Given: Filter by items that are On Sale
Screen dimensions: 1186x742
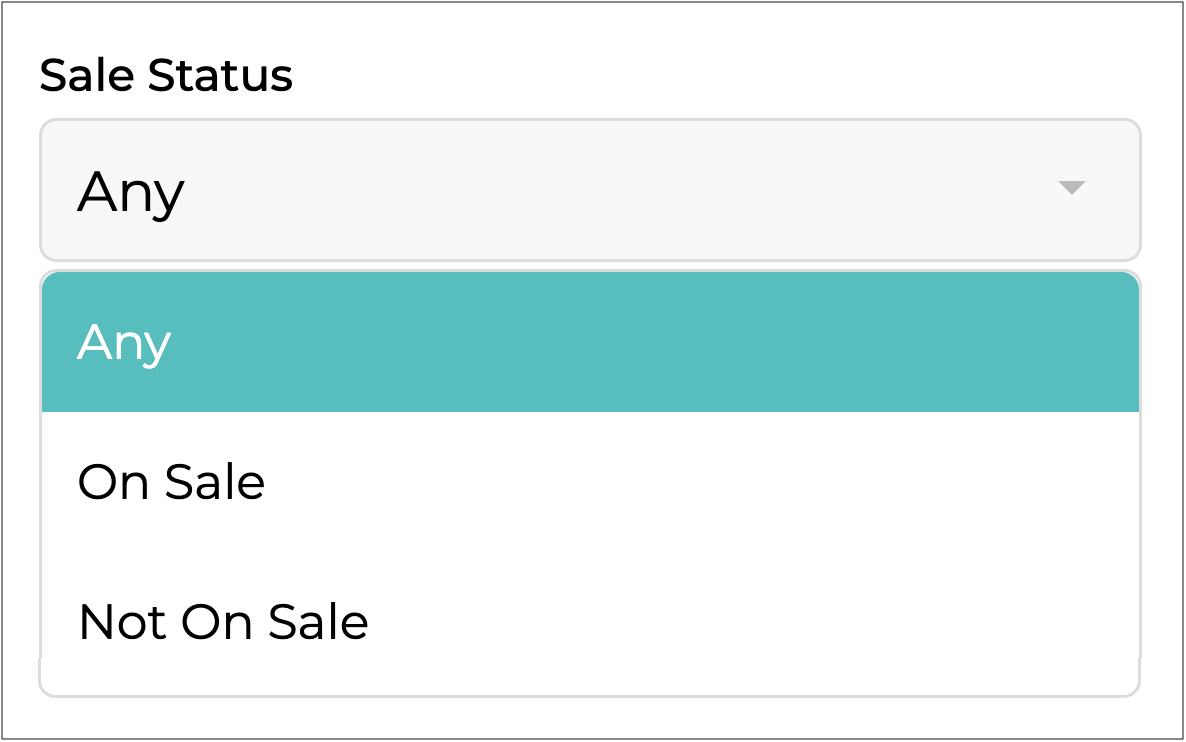Looking at the screenshot, I should [x=590, y=482].
